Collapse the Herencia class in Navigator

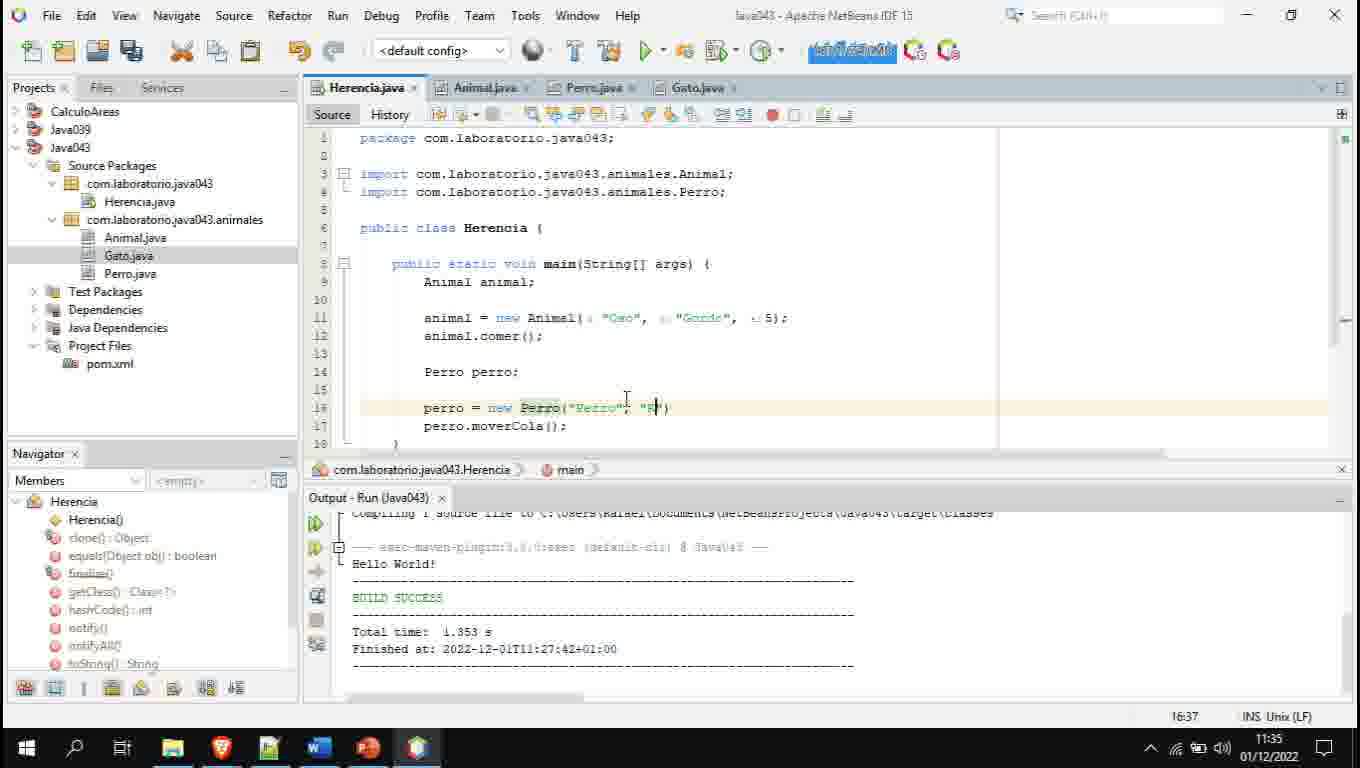16,502
